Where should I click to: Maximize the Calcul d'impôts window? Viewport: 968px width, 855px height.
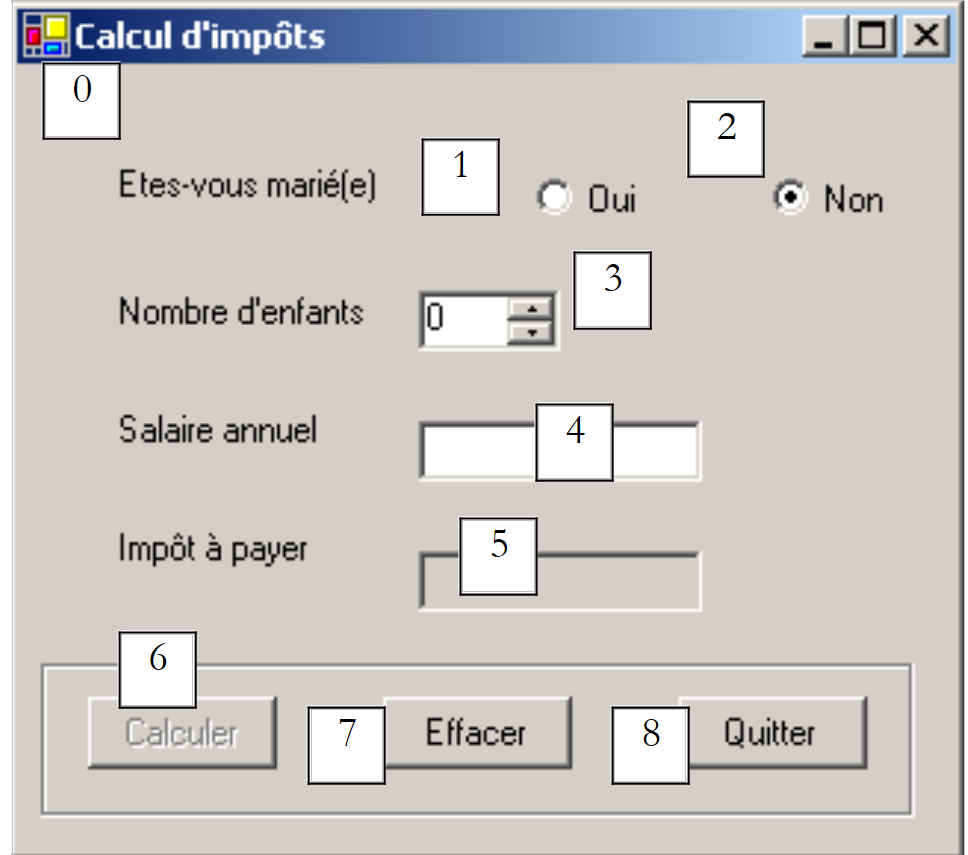pos(873,37)
